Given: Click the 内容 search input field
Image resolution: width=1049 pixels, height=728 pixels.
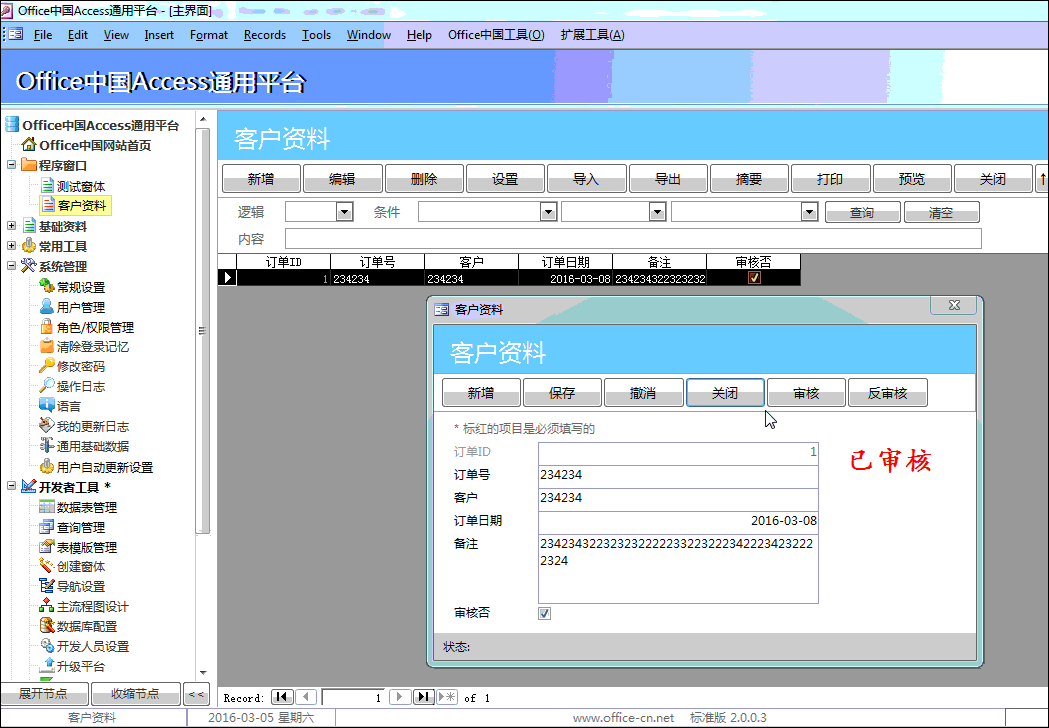Looking at the screenshot, I should click(633, 238).
